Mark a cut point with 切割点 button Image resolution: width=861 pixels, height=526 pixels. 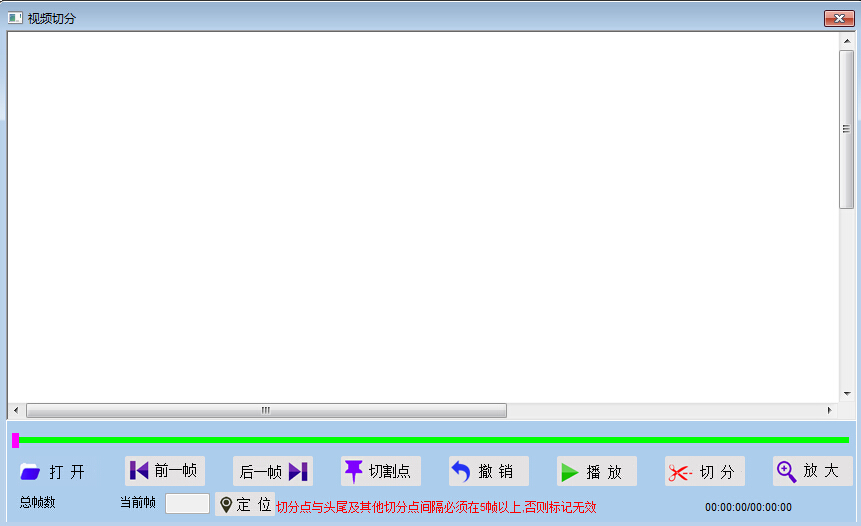click(381, 471)
